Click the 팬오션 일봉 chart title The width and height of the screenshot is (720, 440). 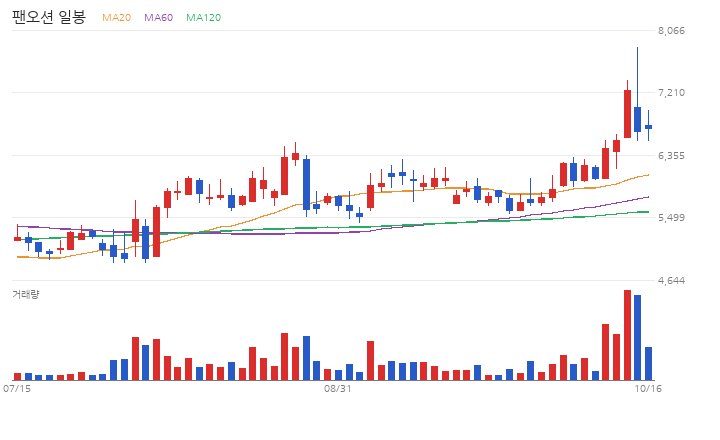coord(49,17)
